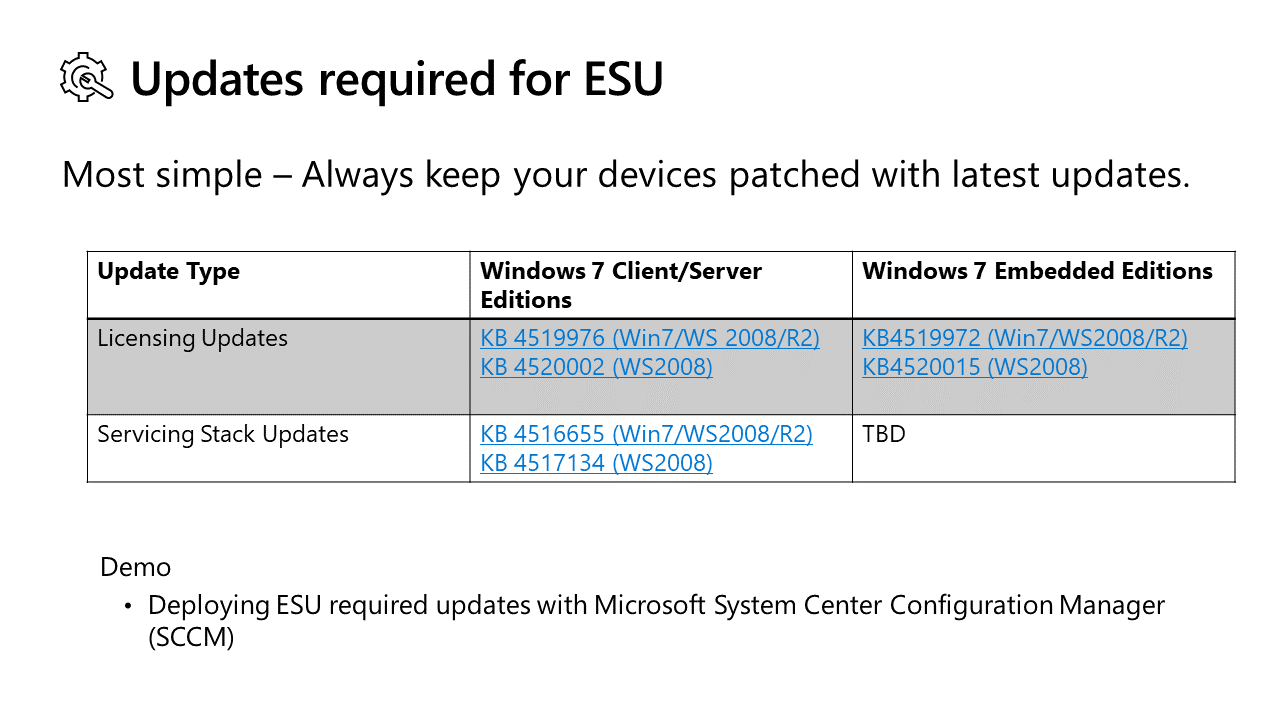Select the 'Updates required for ESU' title

pos(397,79)
